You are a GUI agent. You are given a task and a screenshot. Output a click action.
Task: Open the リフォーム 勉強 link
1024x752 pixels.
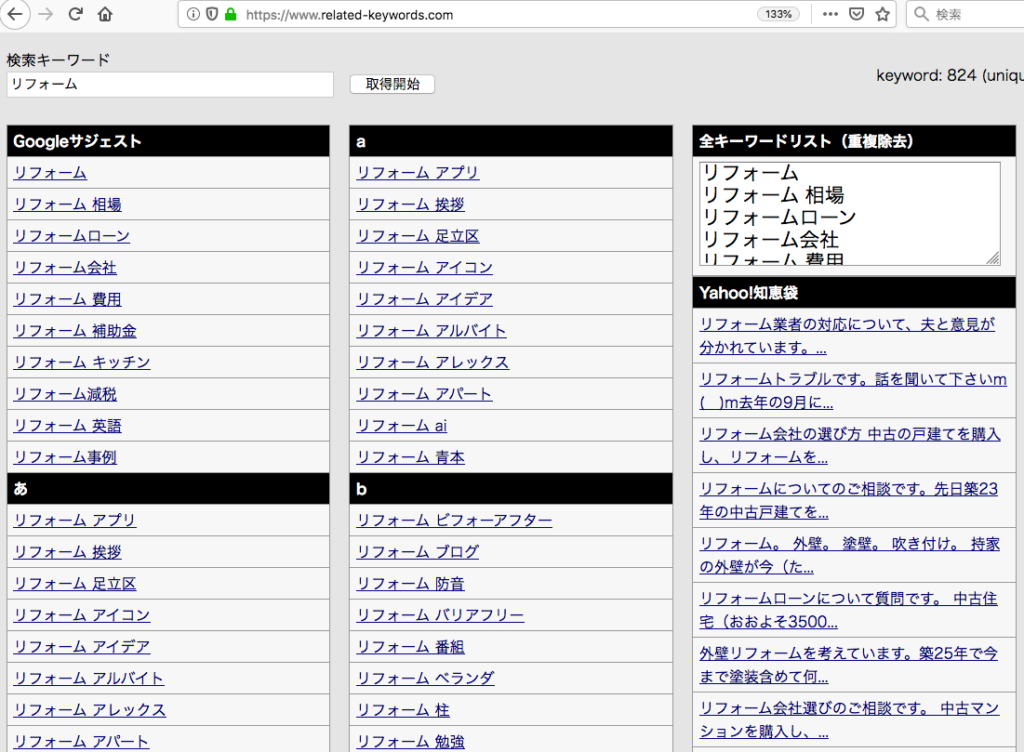[411, 742]
